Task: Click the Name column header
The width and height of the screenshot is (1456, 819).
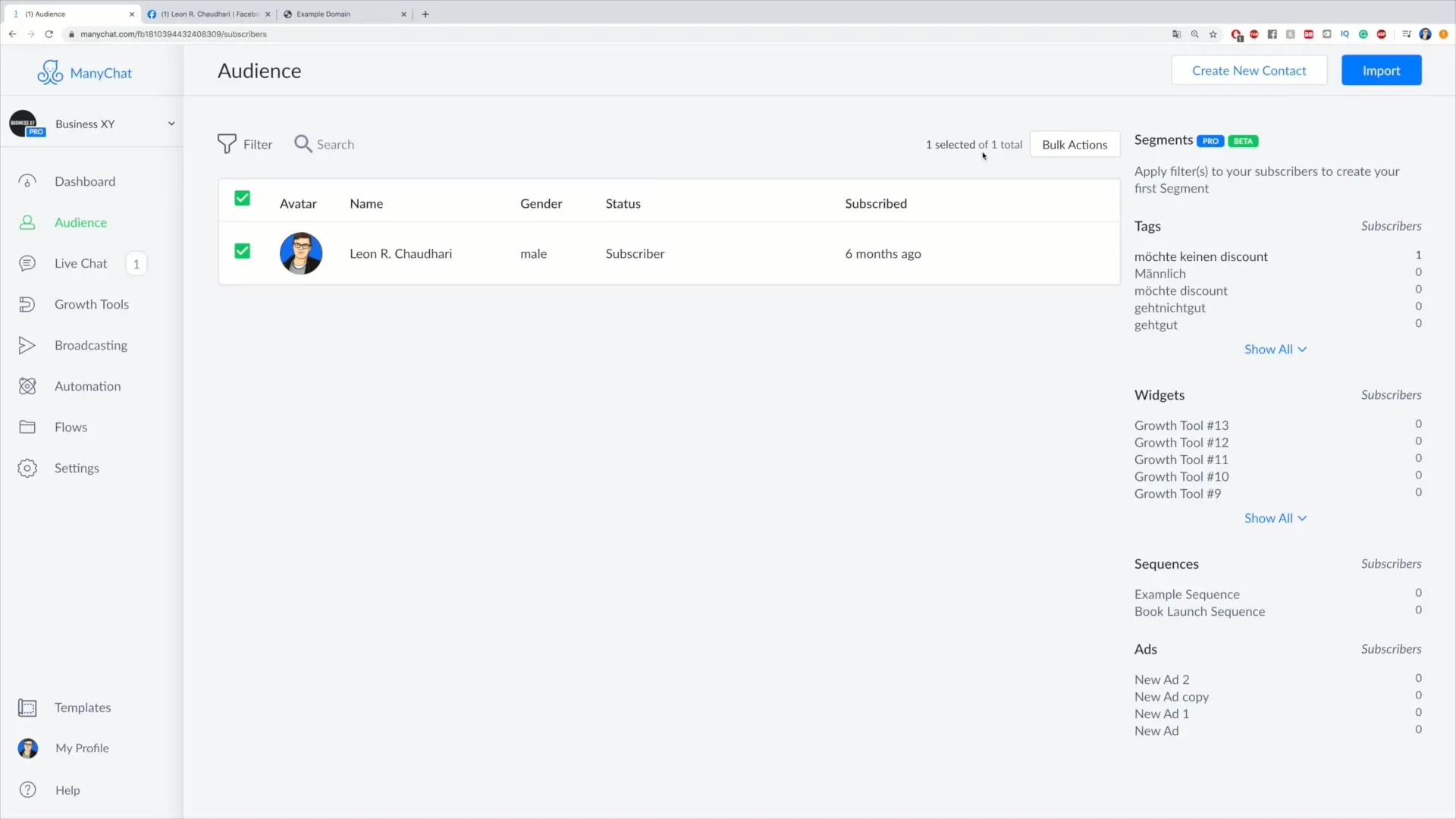Action: click(366, 203)
